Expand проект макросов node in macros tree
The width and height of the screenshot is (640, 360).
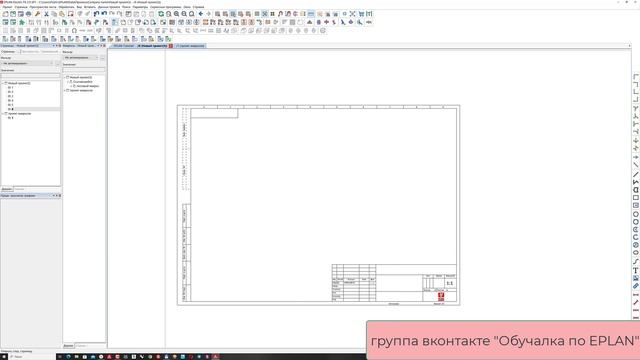pyautogui.click(x=64, y=90)
